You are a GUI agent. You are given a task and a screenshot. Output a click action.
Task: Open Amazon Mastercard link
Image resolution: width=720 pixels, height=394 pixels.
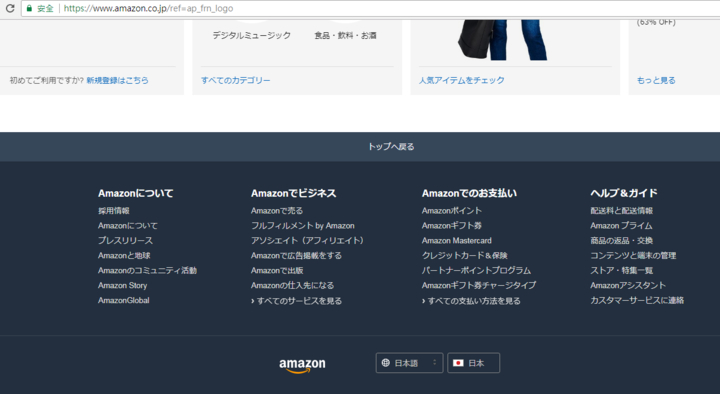coord(456,241)
